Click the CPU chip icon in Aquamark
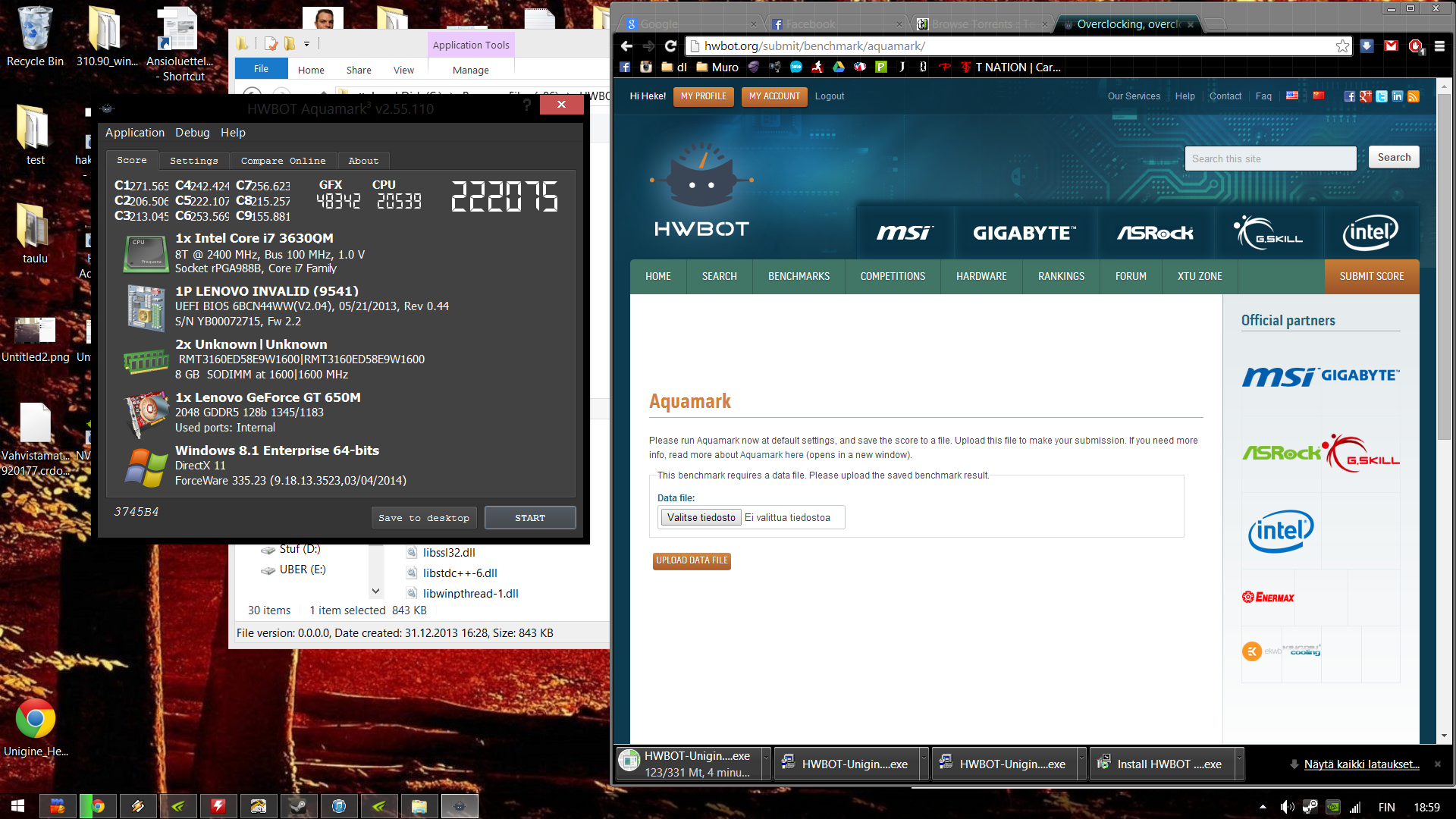 (146, 253)
